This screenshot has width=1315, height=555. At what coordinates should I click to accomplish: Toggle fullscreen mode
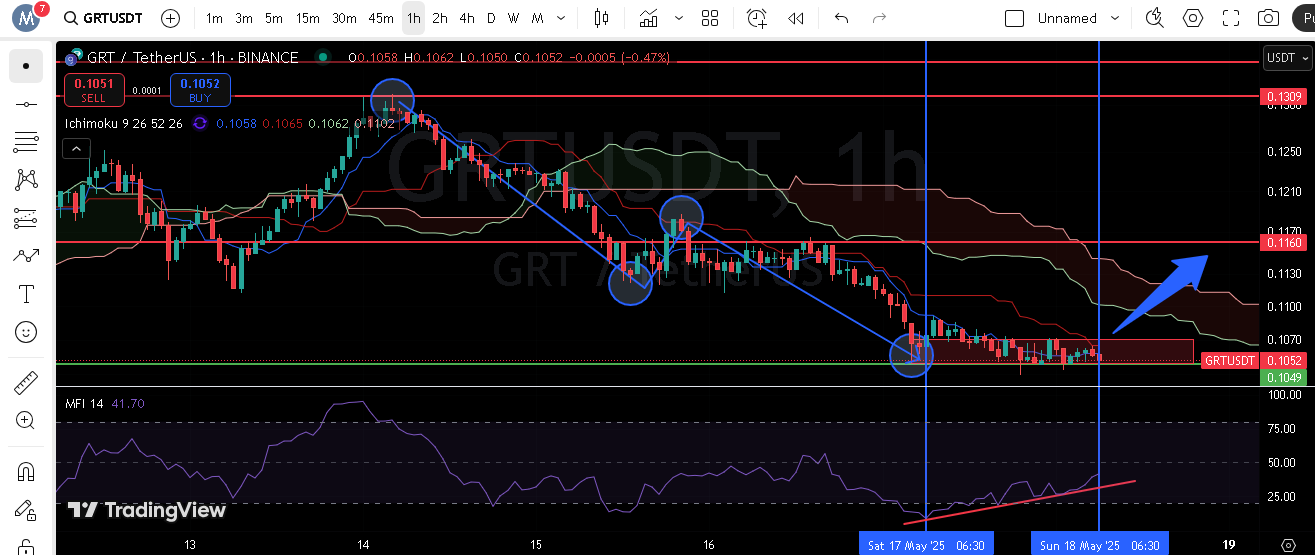(1231, 18)
